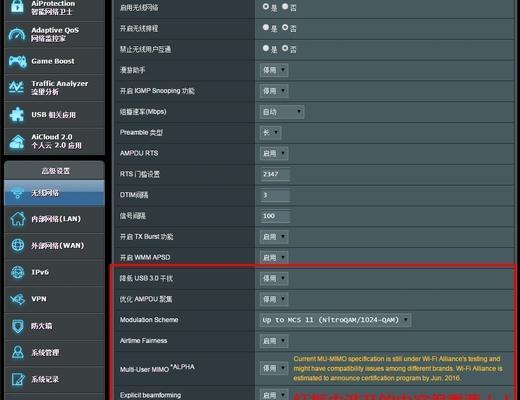520x400 pixels.
Task: Click the DTIM interval input field
Action: coord(275,195)
